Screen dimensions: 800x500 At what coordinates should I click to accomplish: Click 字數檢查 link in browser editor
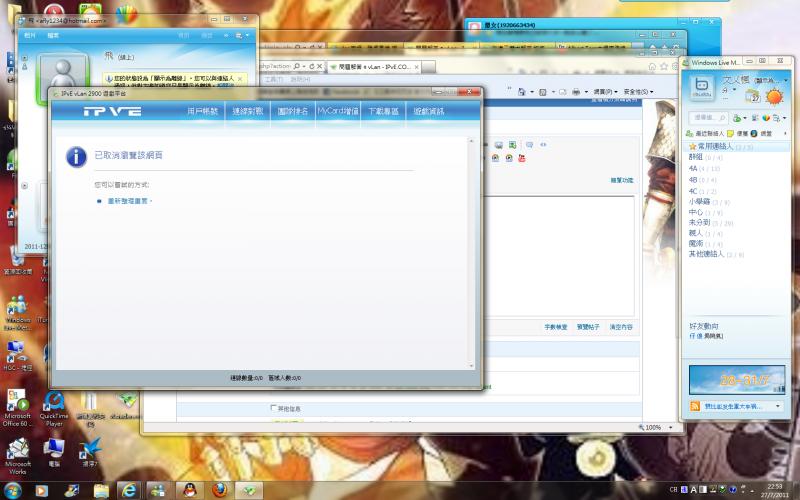click(556, 327)
